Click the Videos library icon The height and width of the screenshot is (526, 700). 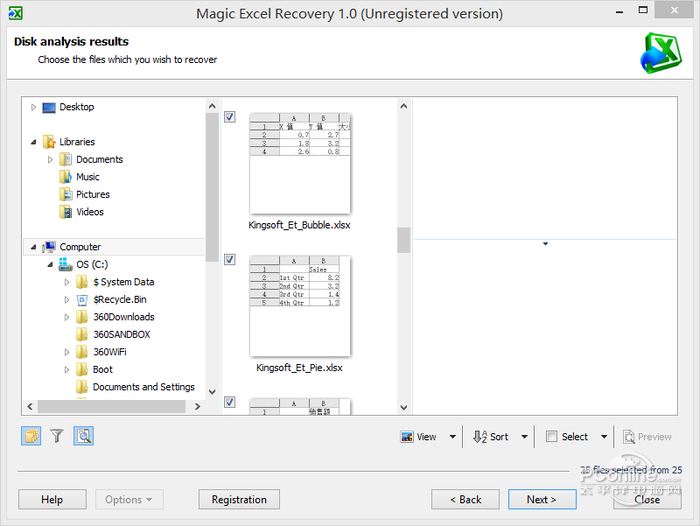pos(66,212)
